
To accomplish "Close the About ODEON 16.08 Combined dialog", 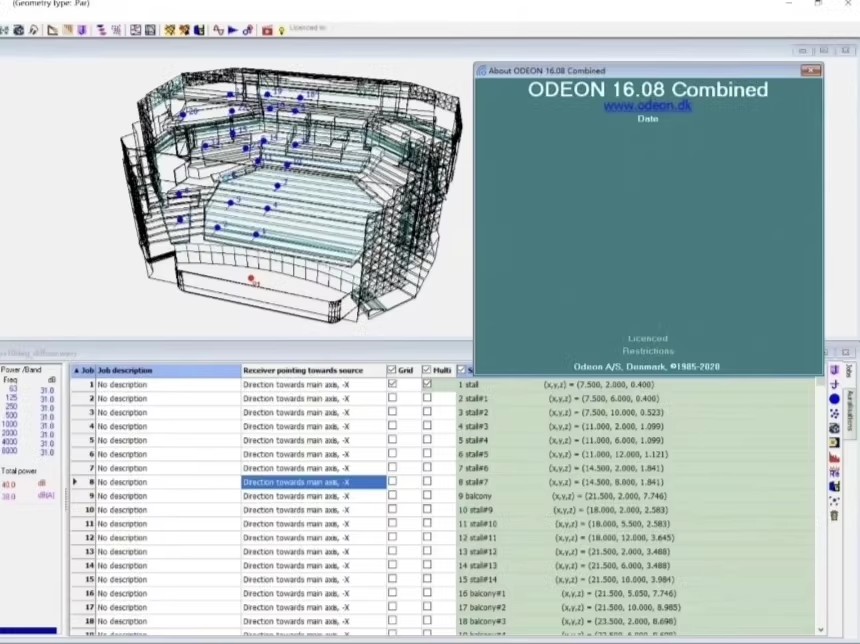I will [811, 70].
